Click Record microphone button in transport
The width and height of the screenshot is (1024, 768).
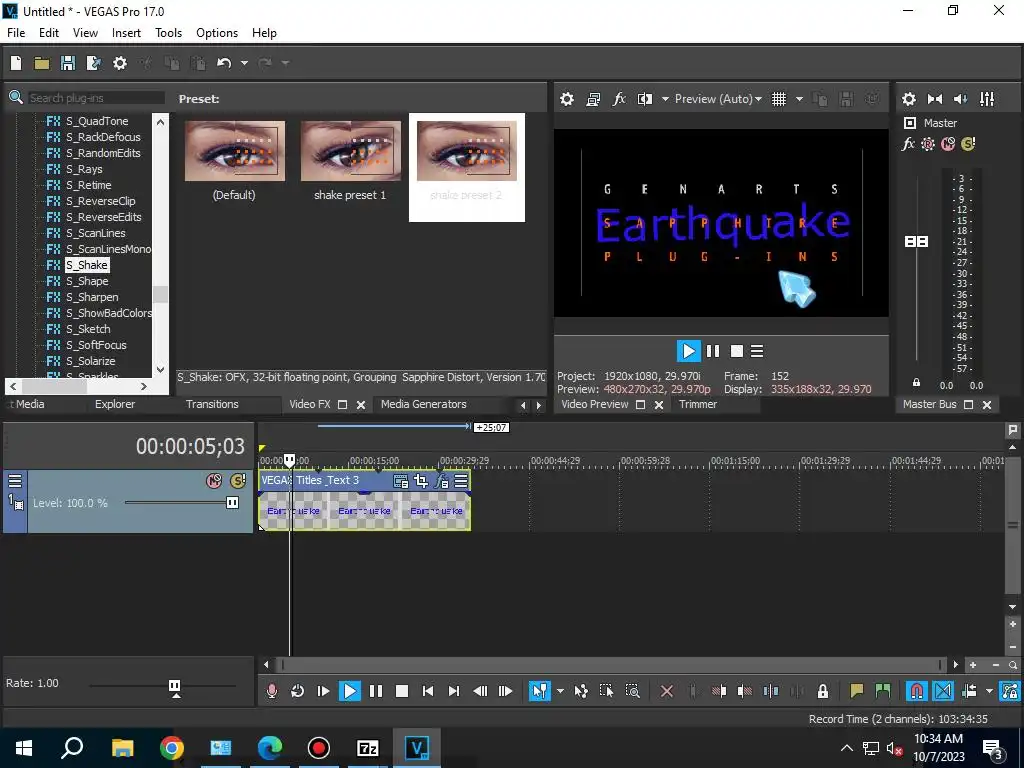[272, 691]
